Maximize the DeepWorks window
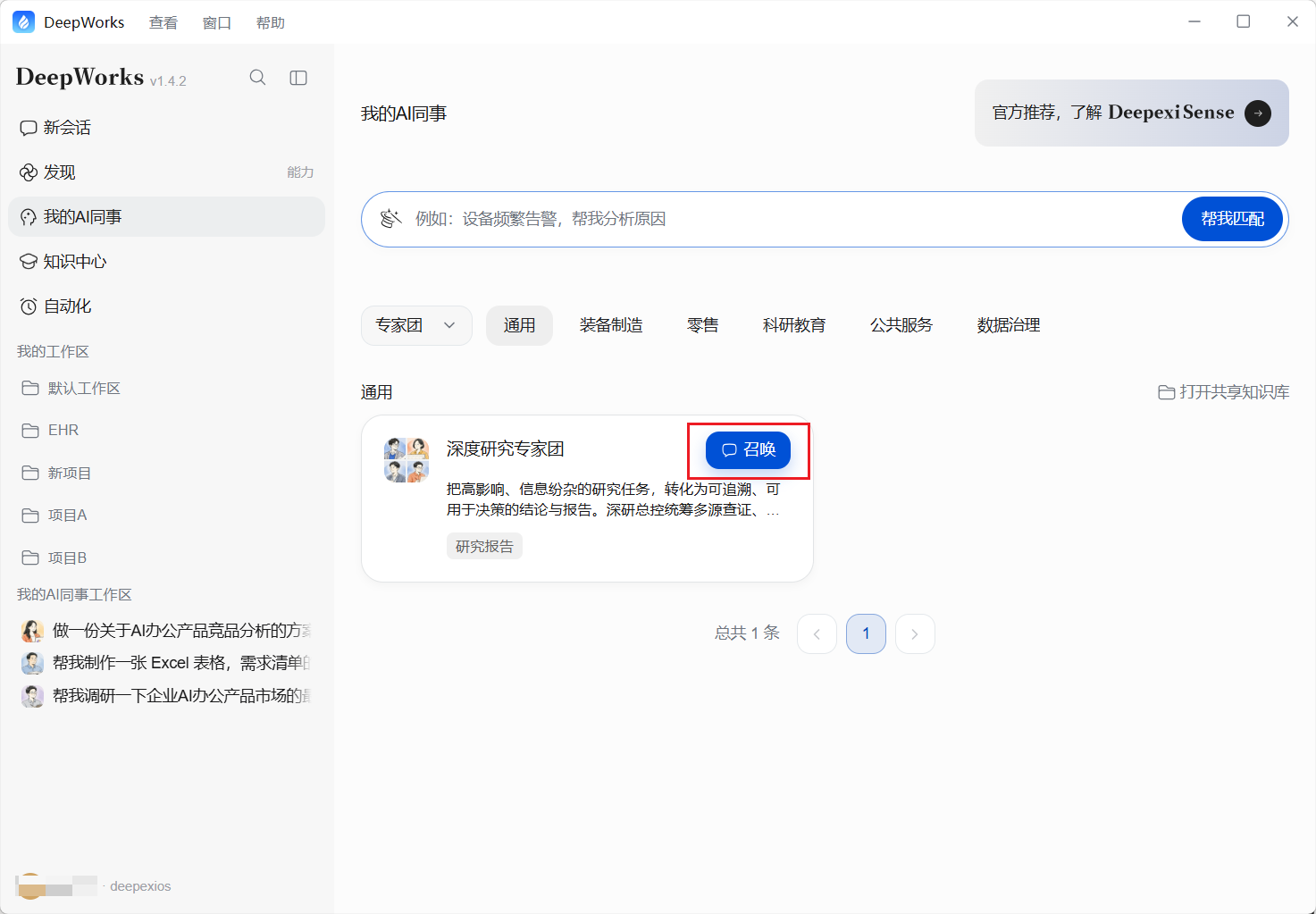The image size is (1316, 914). click(x=1243, y=21)
